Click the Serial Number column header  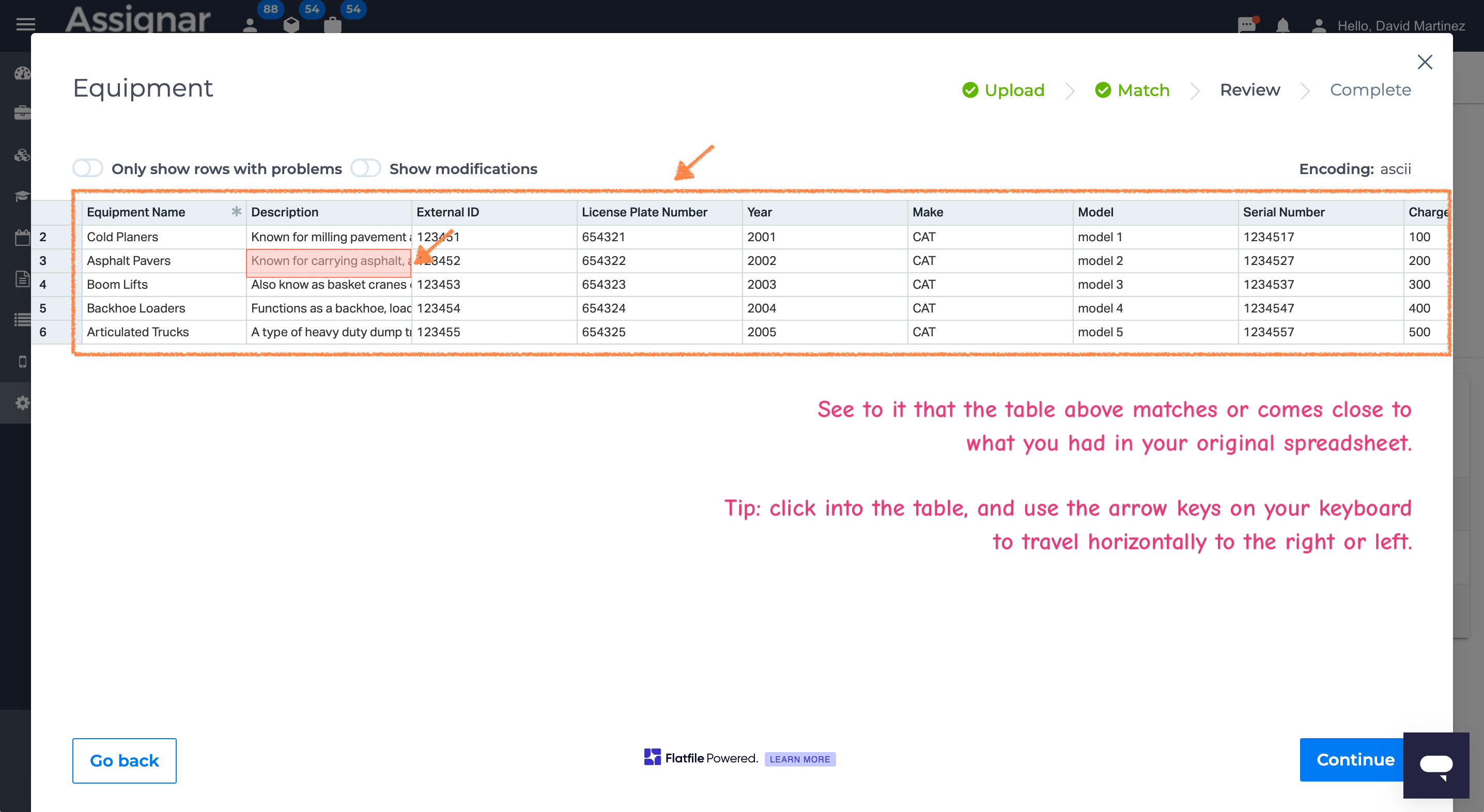click(1321, 212)
